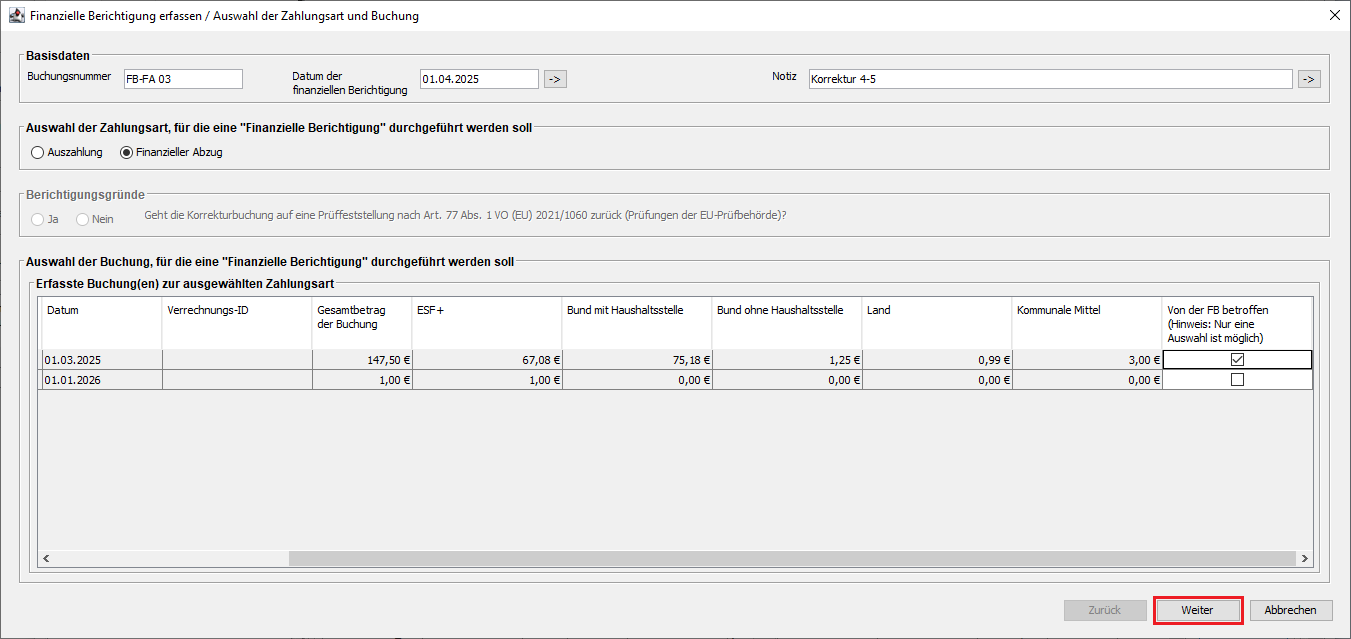Click the Notiz text field
1351x639 pixels.
[1050, 79]
